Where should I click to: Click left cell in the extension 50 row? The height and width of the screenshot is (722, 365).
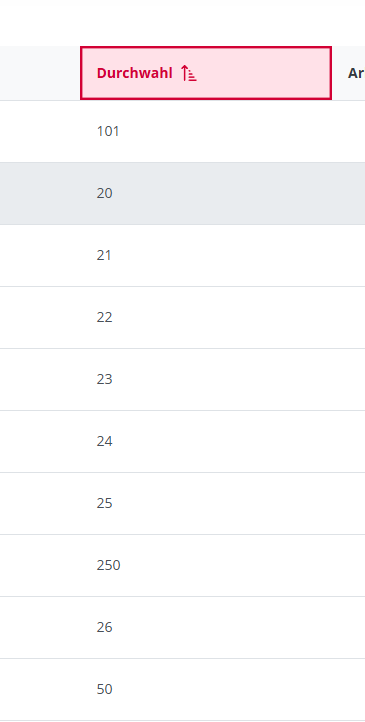(40, 689)
